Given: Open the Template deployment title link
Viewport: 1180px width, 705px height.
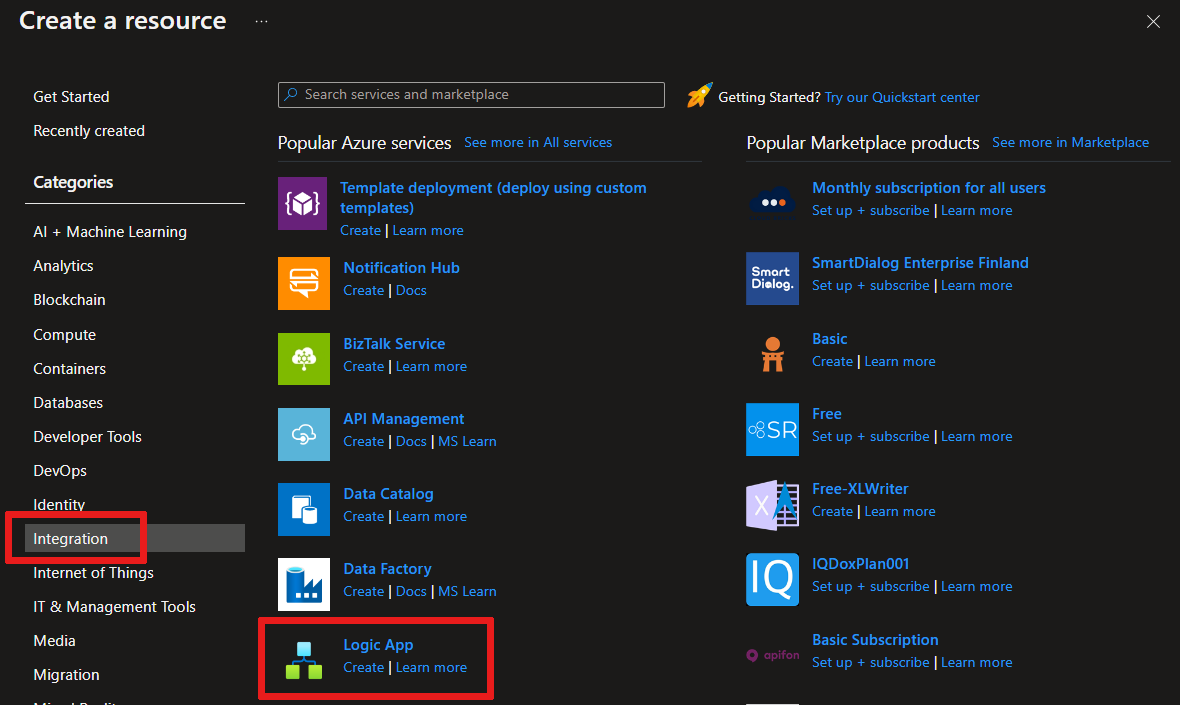Looking at the screenshot, I should 493,198.
